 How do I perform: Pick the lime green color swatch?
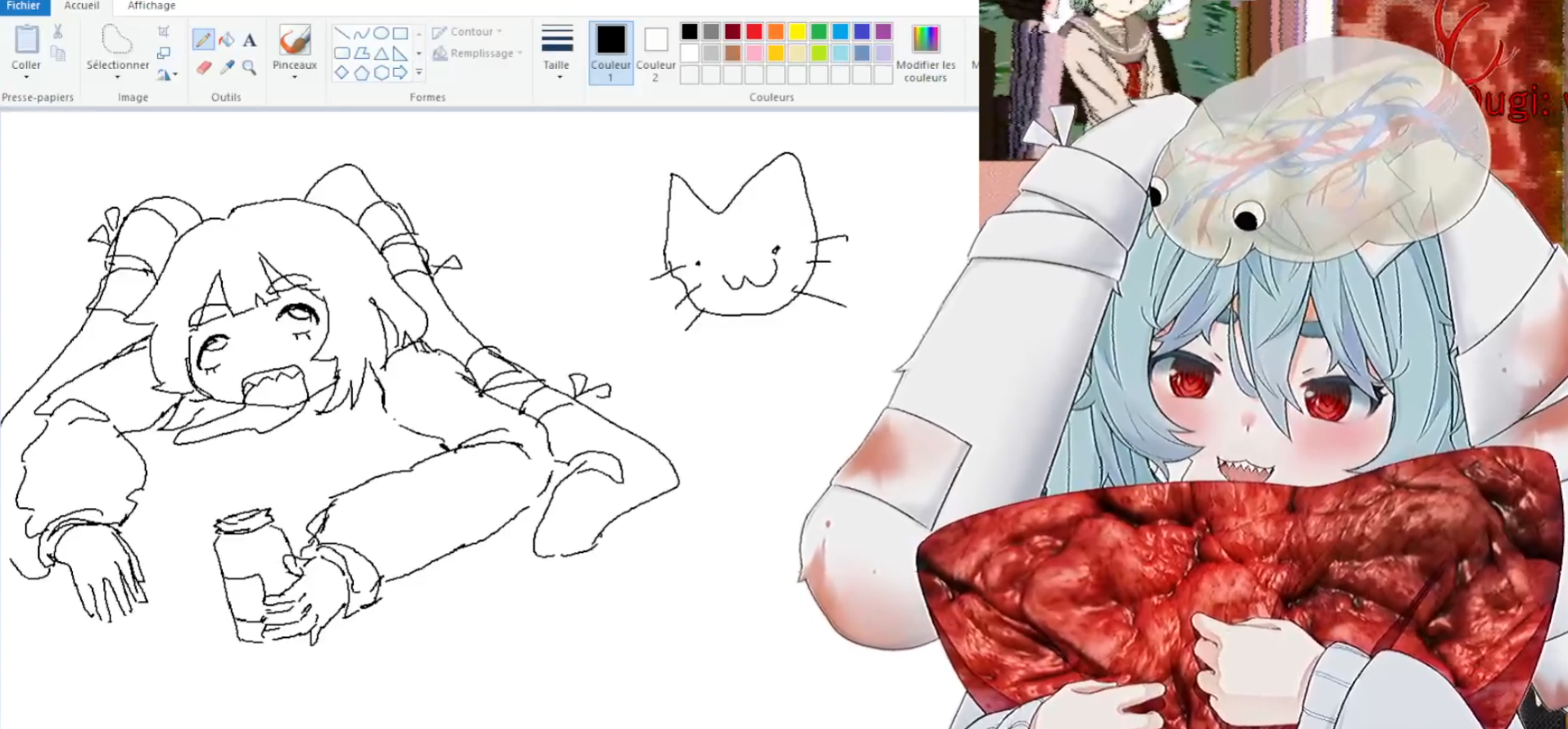pos(819,53)
